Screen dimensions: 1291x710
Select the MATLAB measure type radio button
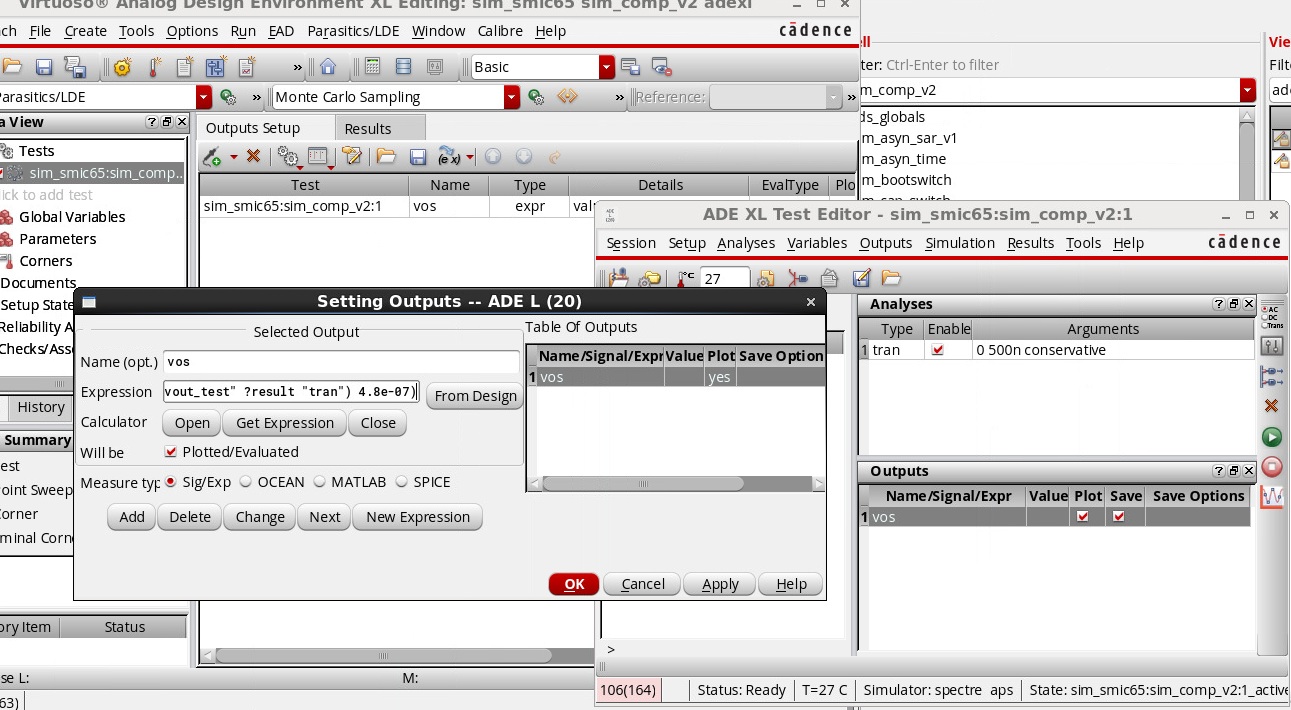point(320,482)
